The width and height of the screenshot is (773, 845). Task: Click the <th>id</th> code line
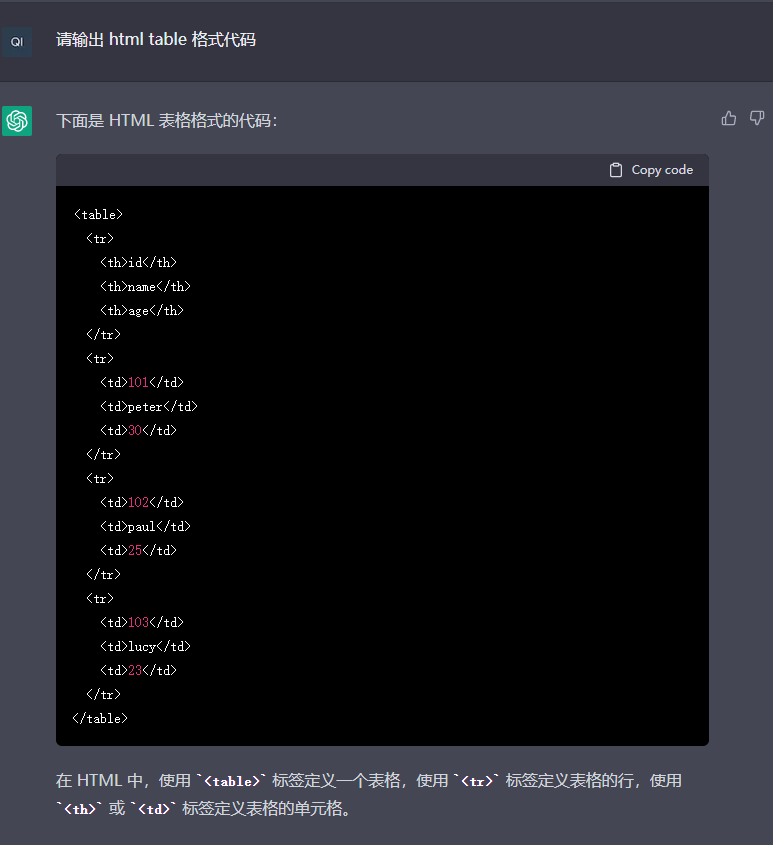tap(139, 262)
